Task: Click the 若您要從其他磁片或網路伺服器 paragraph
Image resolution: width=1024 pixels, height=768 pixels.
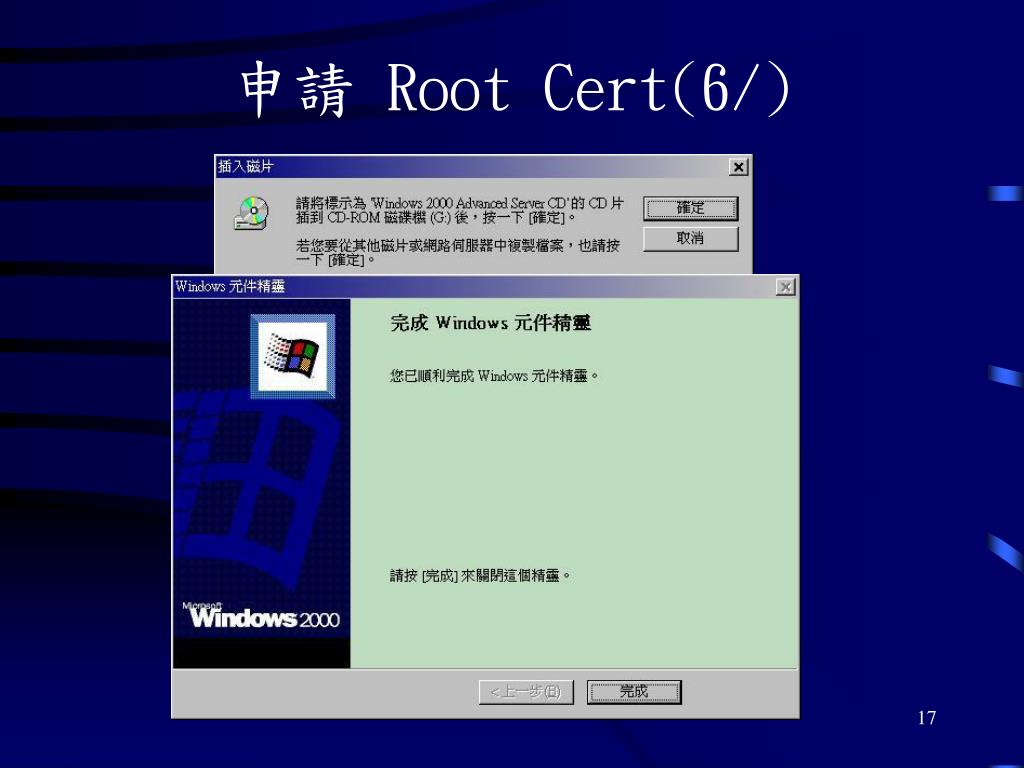Action: coord(457,252)
